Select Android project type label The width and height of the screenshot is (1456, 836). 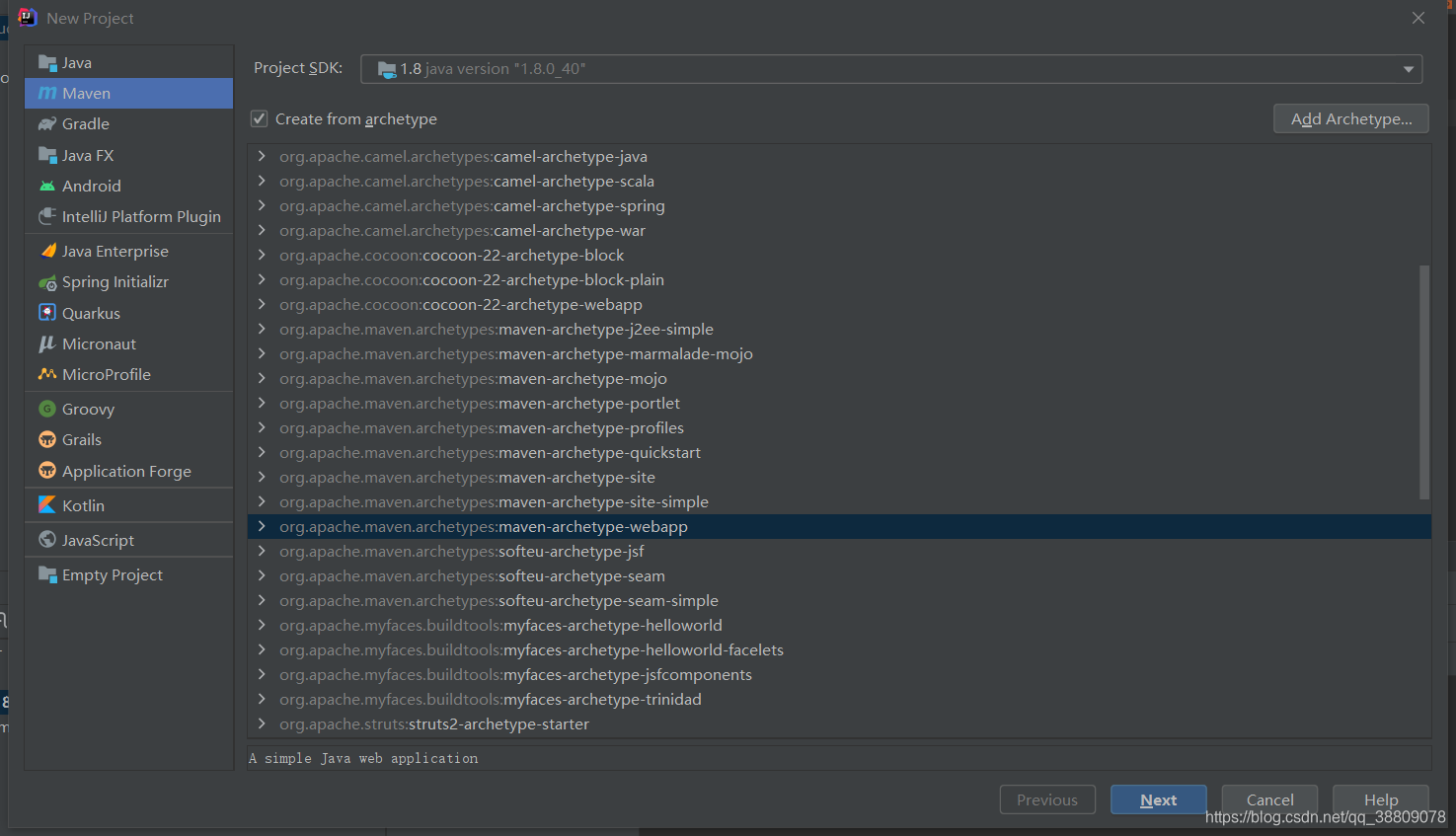[92, 187]
